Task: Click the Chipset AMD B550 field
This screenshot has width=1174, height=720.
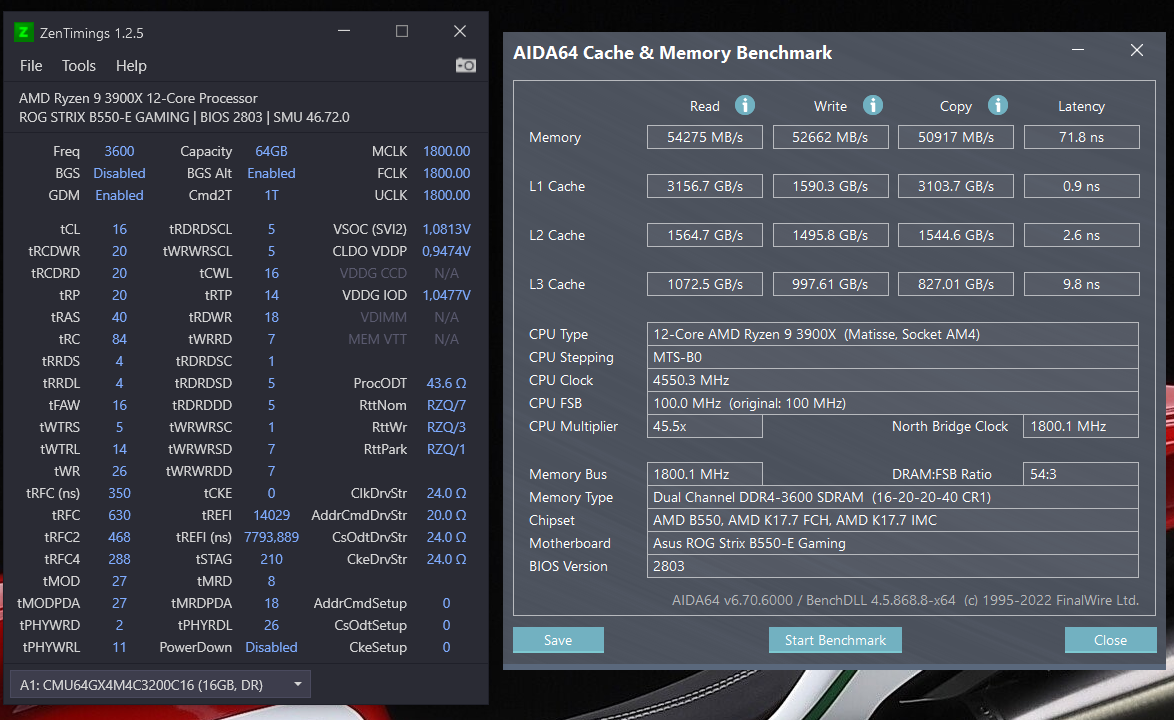Action: 892,520
